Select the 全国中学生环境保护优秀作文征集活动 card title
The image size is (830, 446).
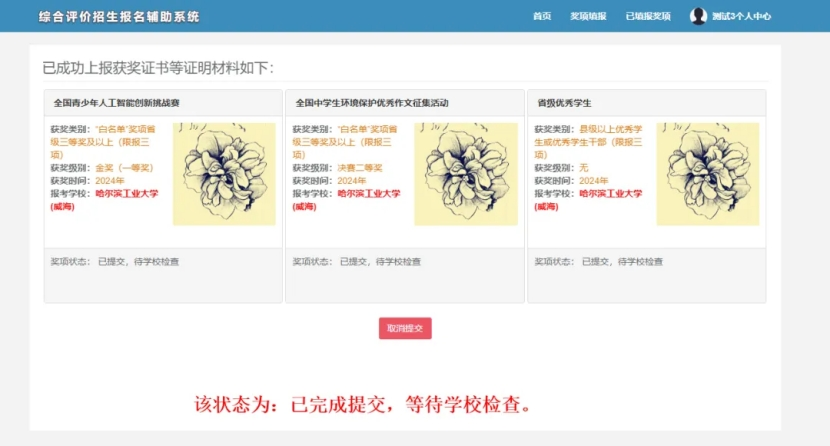pos(372,103)
